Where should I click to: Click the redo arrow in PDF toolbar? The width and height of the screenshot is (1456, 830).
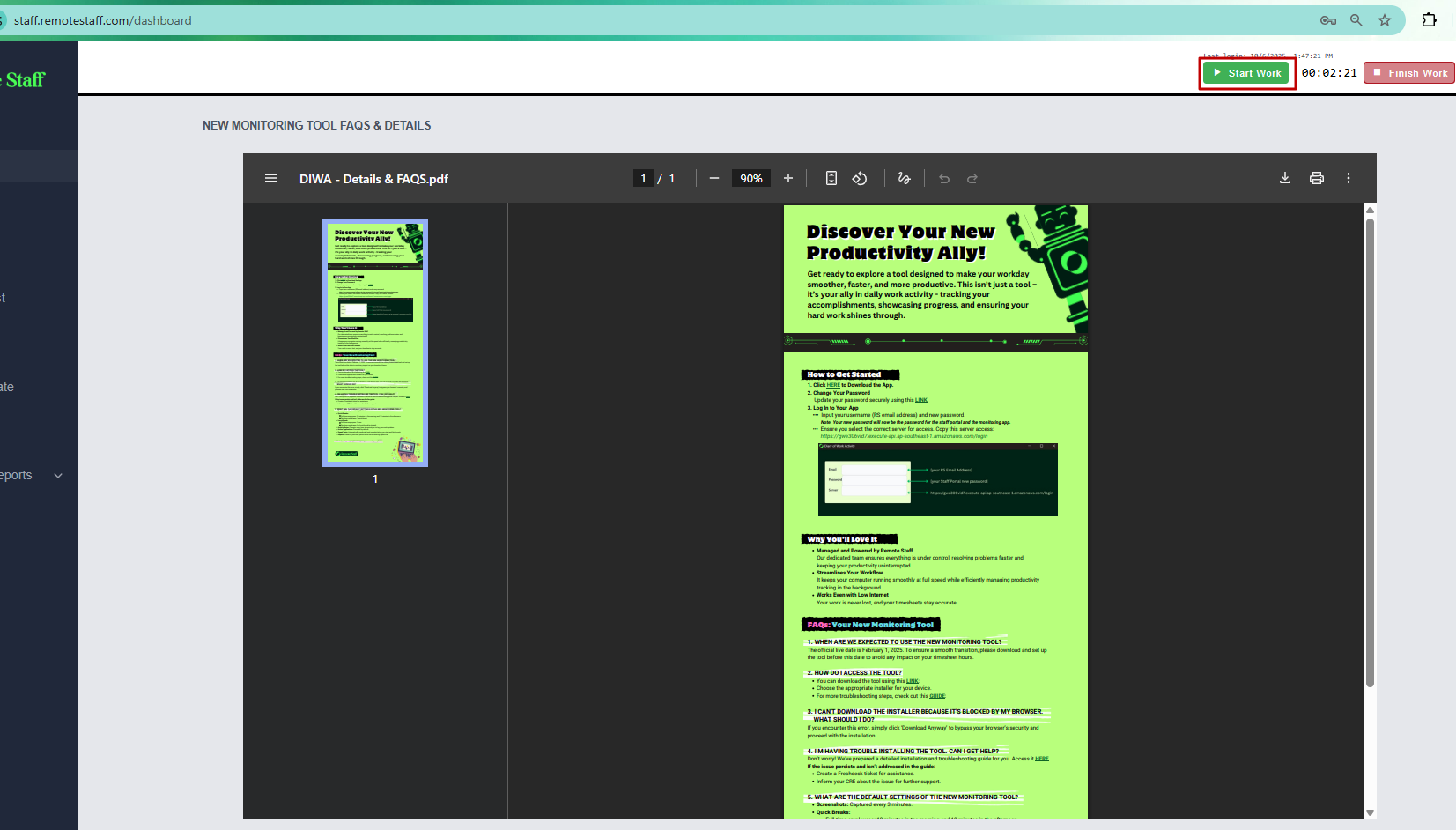coord(972,178)
